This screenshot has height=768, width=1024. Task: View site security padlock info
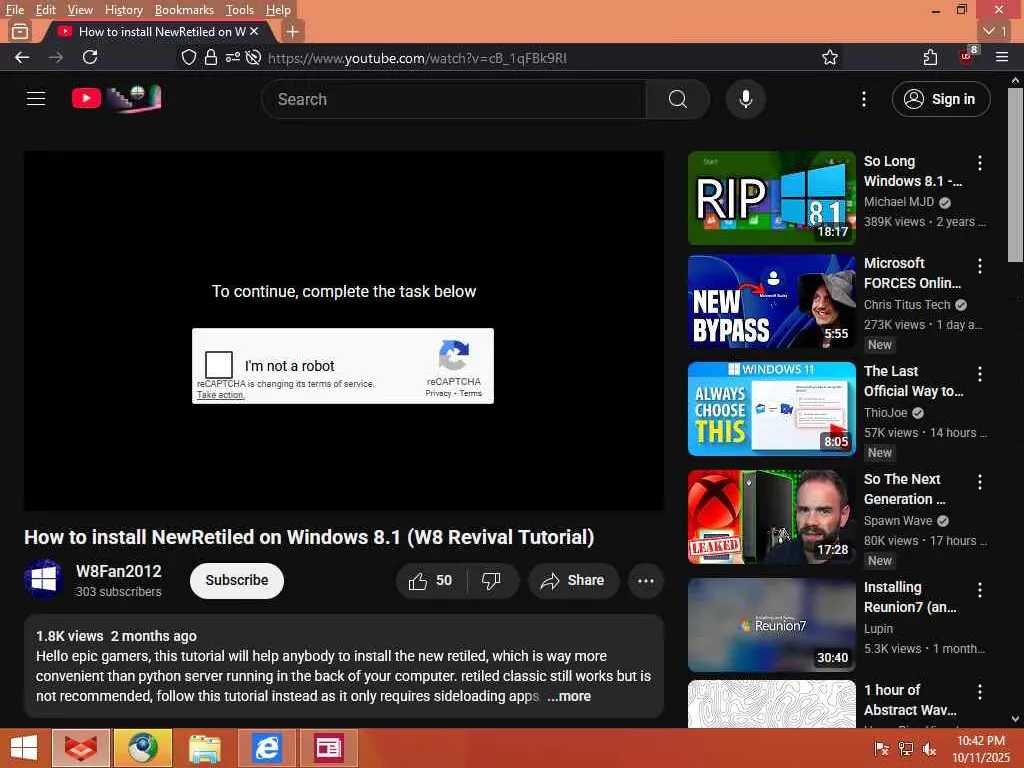point(210,57)
